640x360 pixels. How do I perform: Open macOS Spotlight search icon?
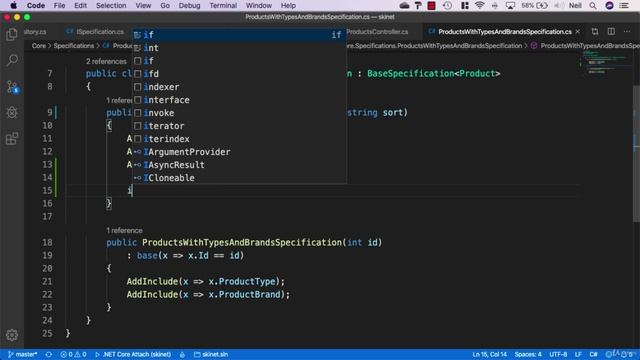point(593,5)
